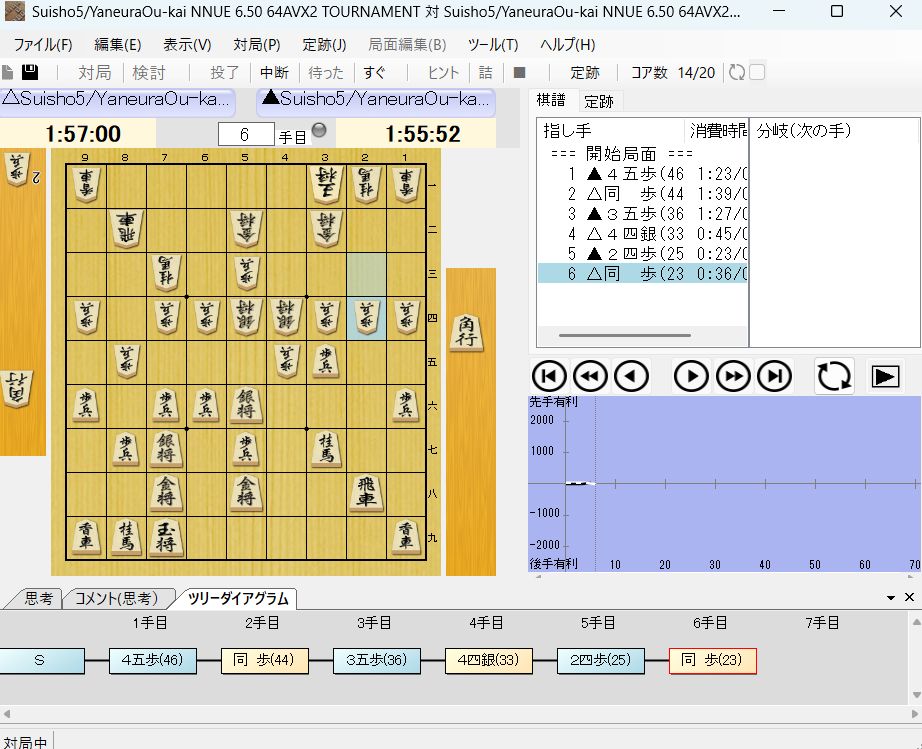Click the refresh arrows icon in toolbar
The height and width of the screenshot is (749, 922).
tap(737, 72)
